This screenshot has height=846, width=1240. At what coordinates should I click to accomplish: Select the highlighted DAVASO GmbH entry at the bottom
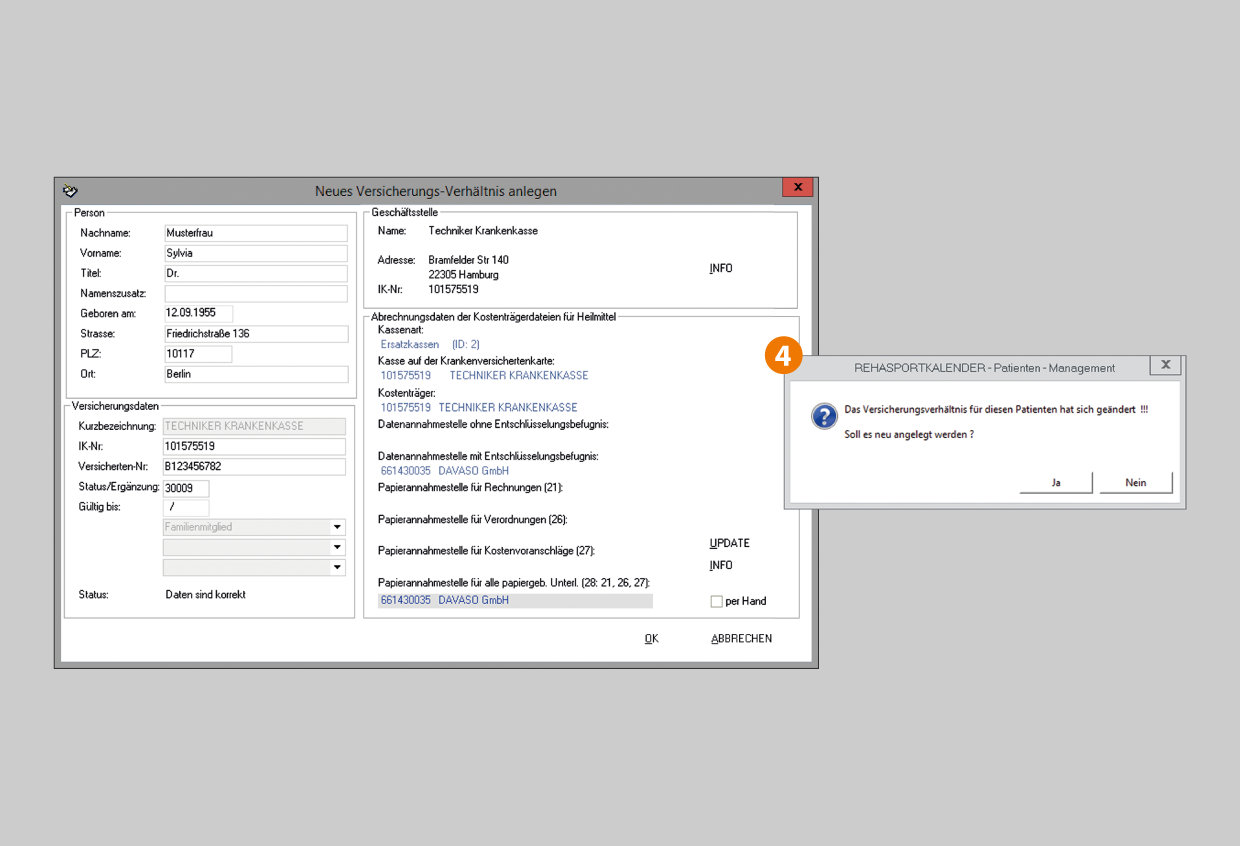[515, 600]
